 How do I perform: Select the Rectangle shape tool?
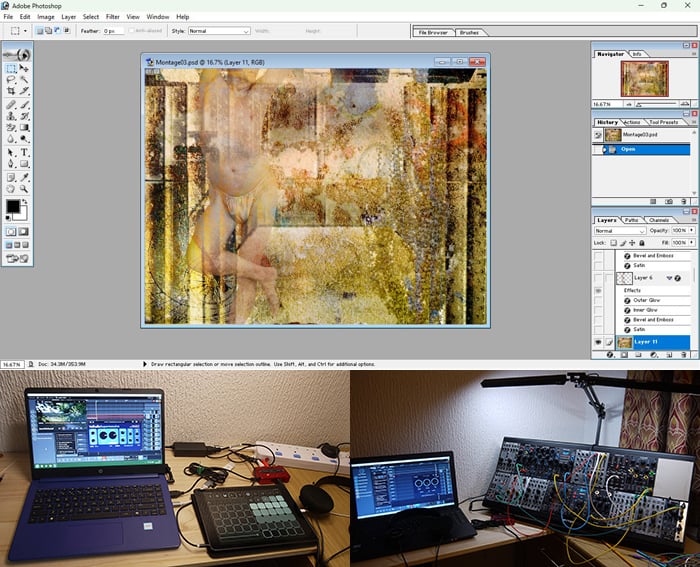click(x=24, y=164)
